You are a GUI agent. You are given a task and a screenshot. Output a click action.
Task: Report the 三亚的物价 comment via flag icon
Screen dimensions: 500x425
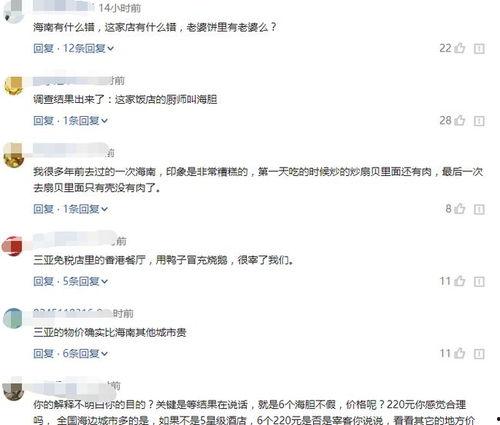479,354
